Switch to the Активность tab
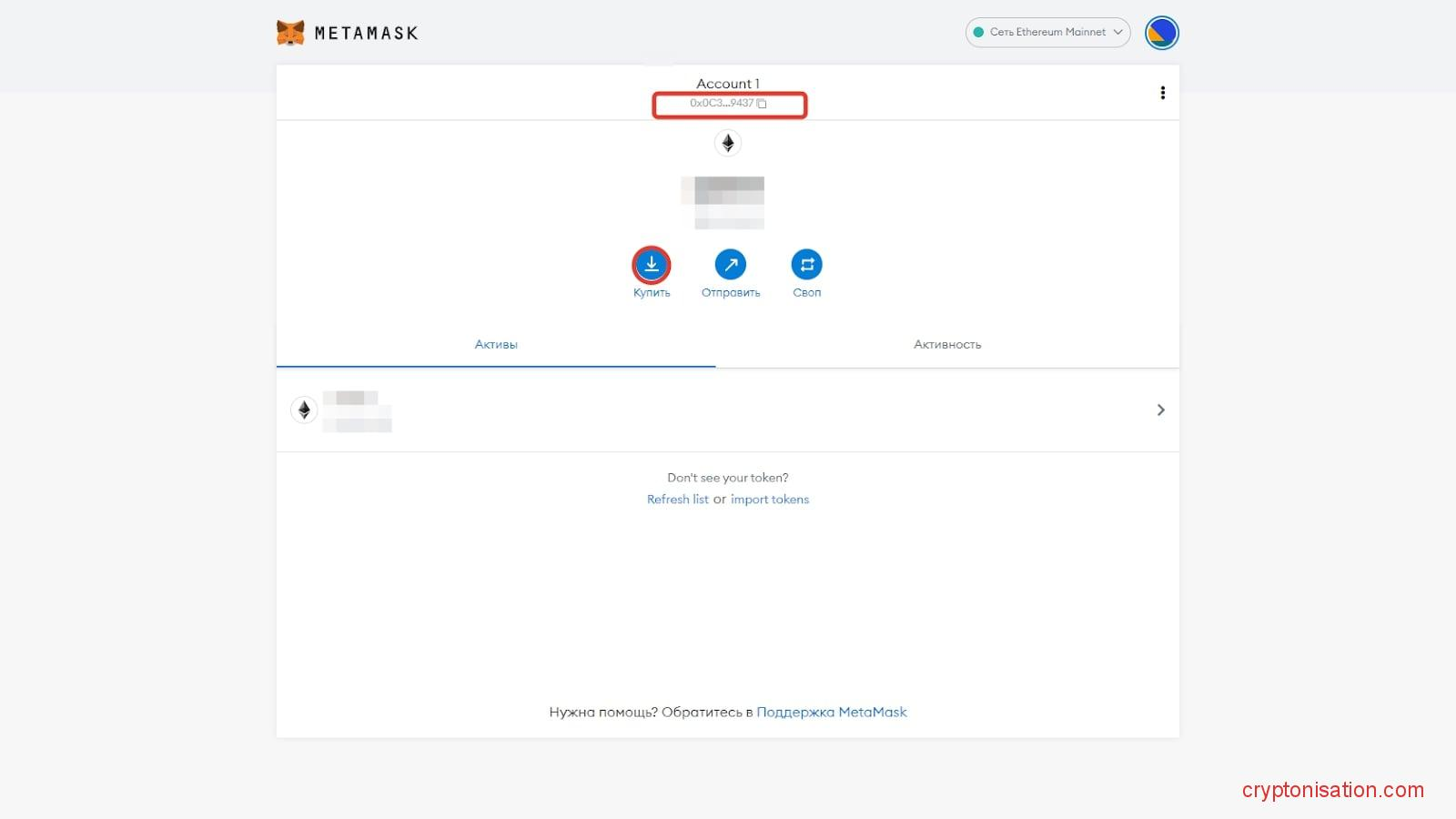Screen dimensions: 1456x819 pyautogui.click(x=947, y=344)
